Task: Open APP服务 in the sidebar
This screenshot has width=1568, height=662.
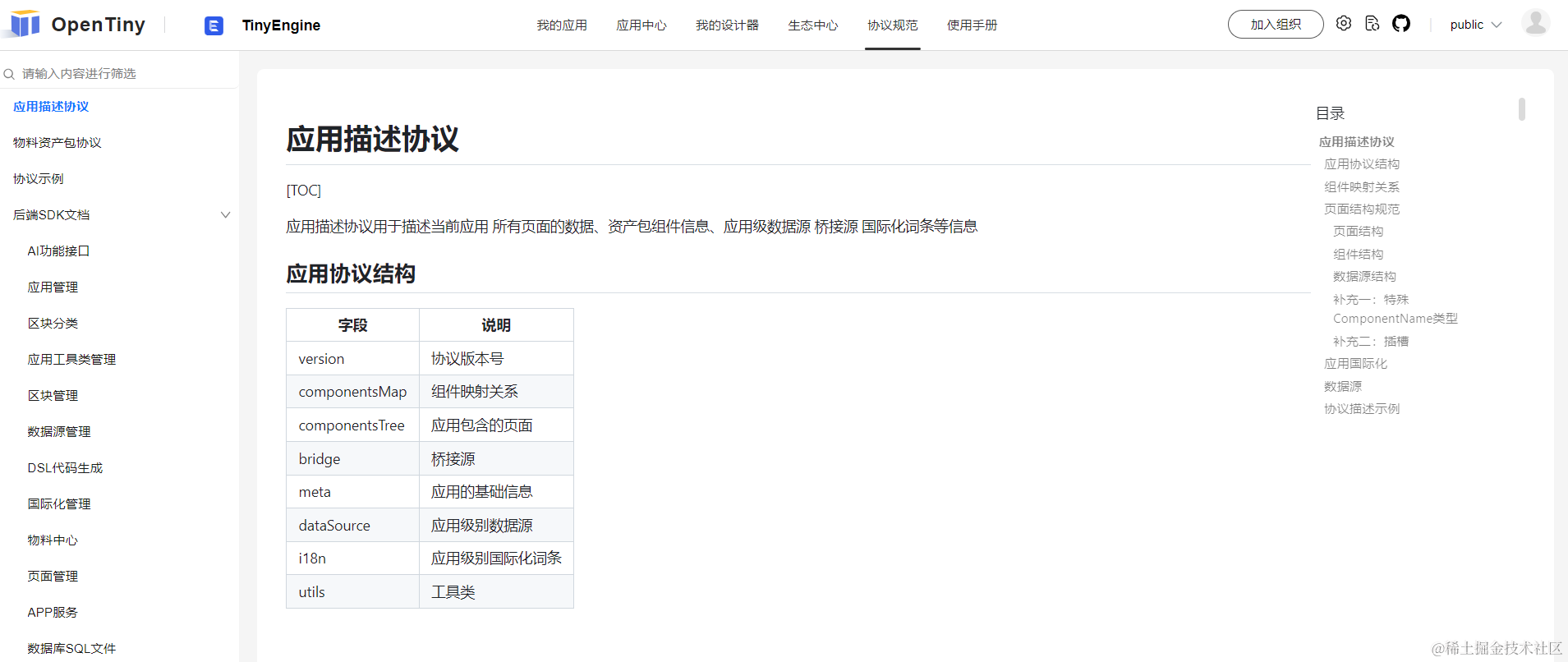Action: coord(53,613)
